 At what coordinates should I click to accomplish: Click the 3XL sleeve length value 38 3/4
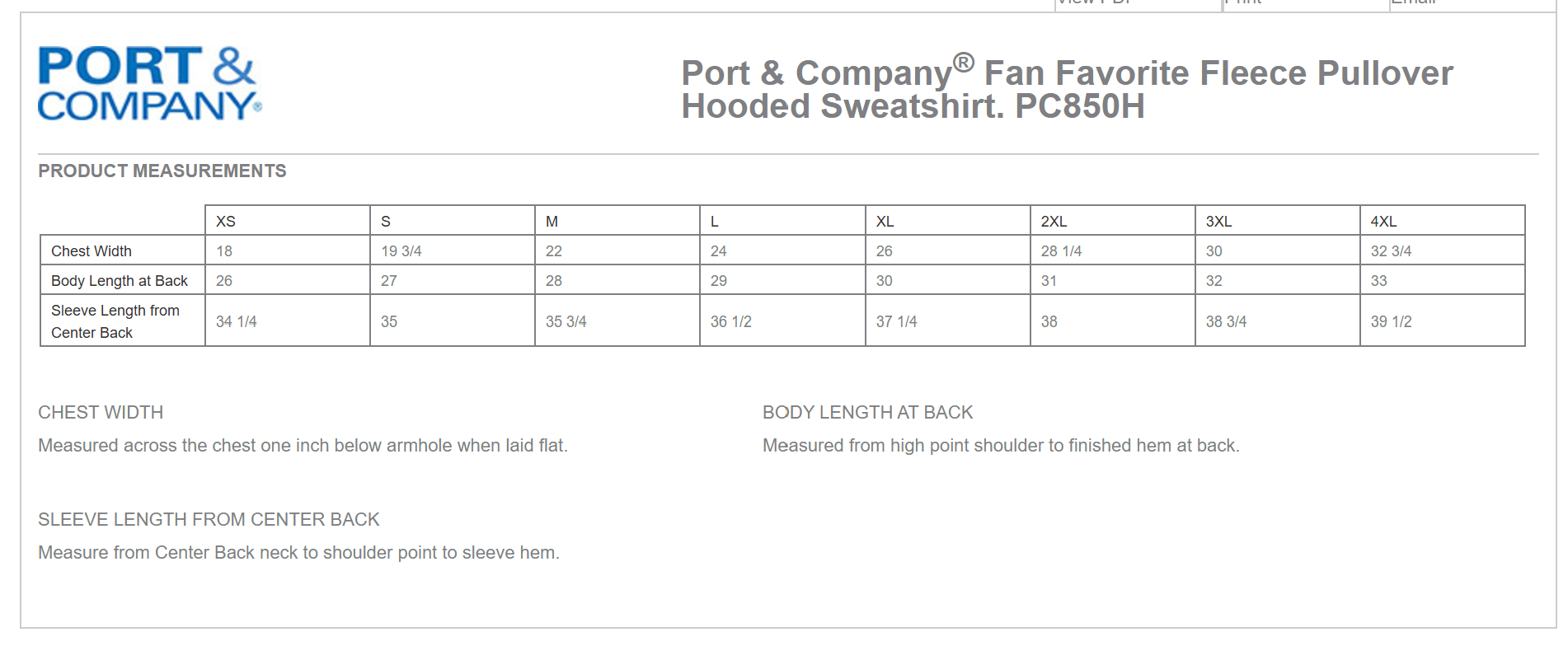(1226, 322)
